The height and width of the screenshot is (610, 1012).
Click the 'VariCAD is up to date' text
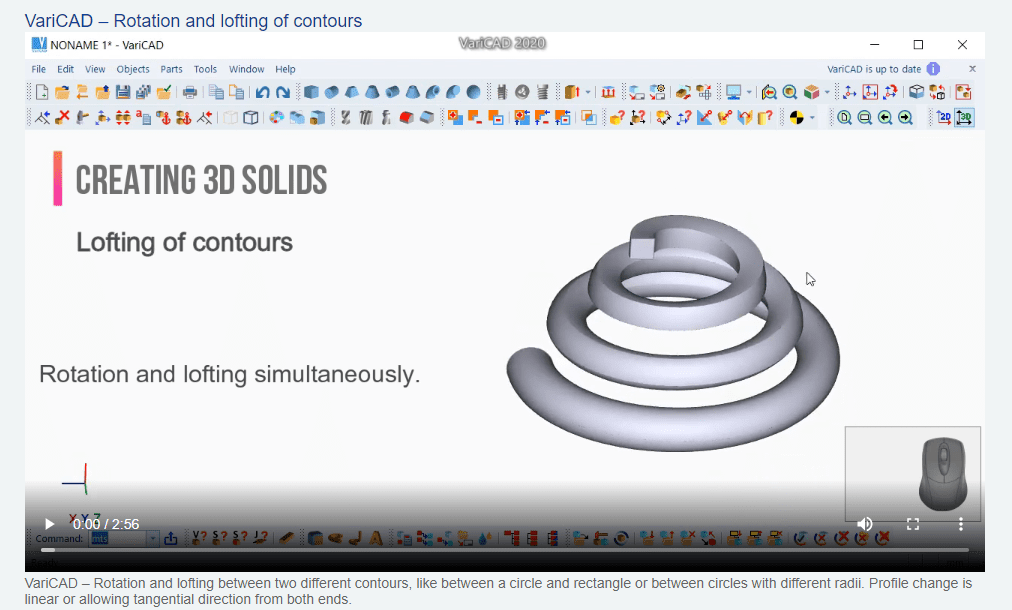(x=874, y=69)
